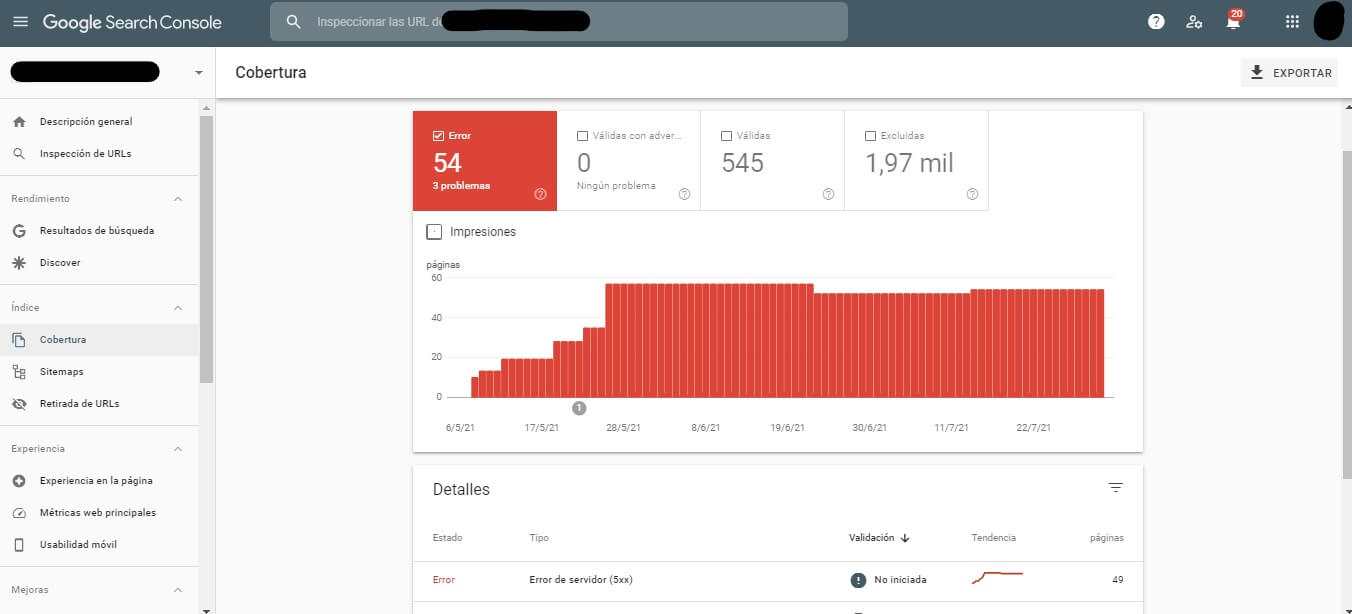Open the Google apps grid
1352x614 pixels.
1292,22
